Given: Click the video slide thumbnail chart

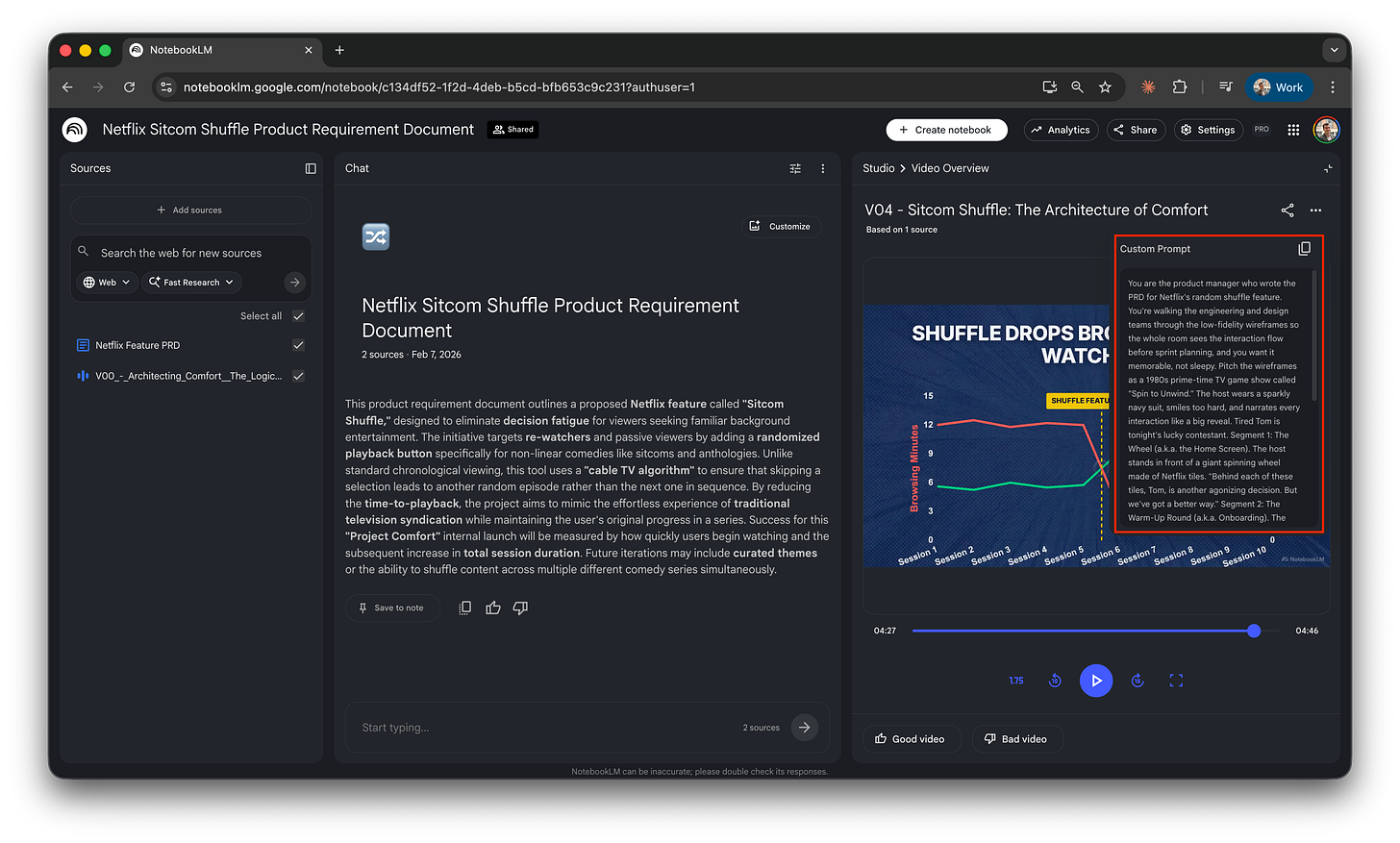Looking at the screenshot, I should (x=988, y=436).
